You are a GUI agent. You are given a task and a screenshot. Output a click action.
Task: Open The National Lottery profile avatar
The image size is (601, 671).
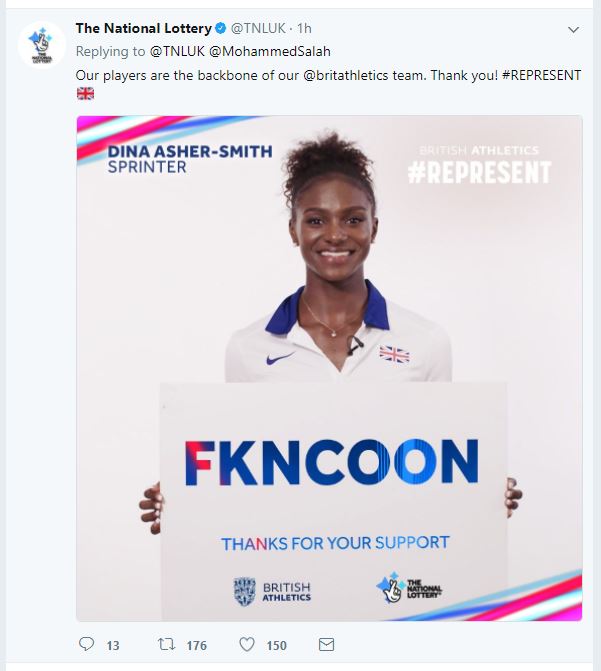click(x=42, y=45)
